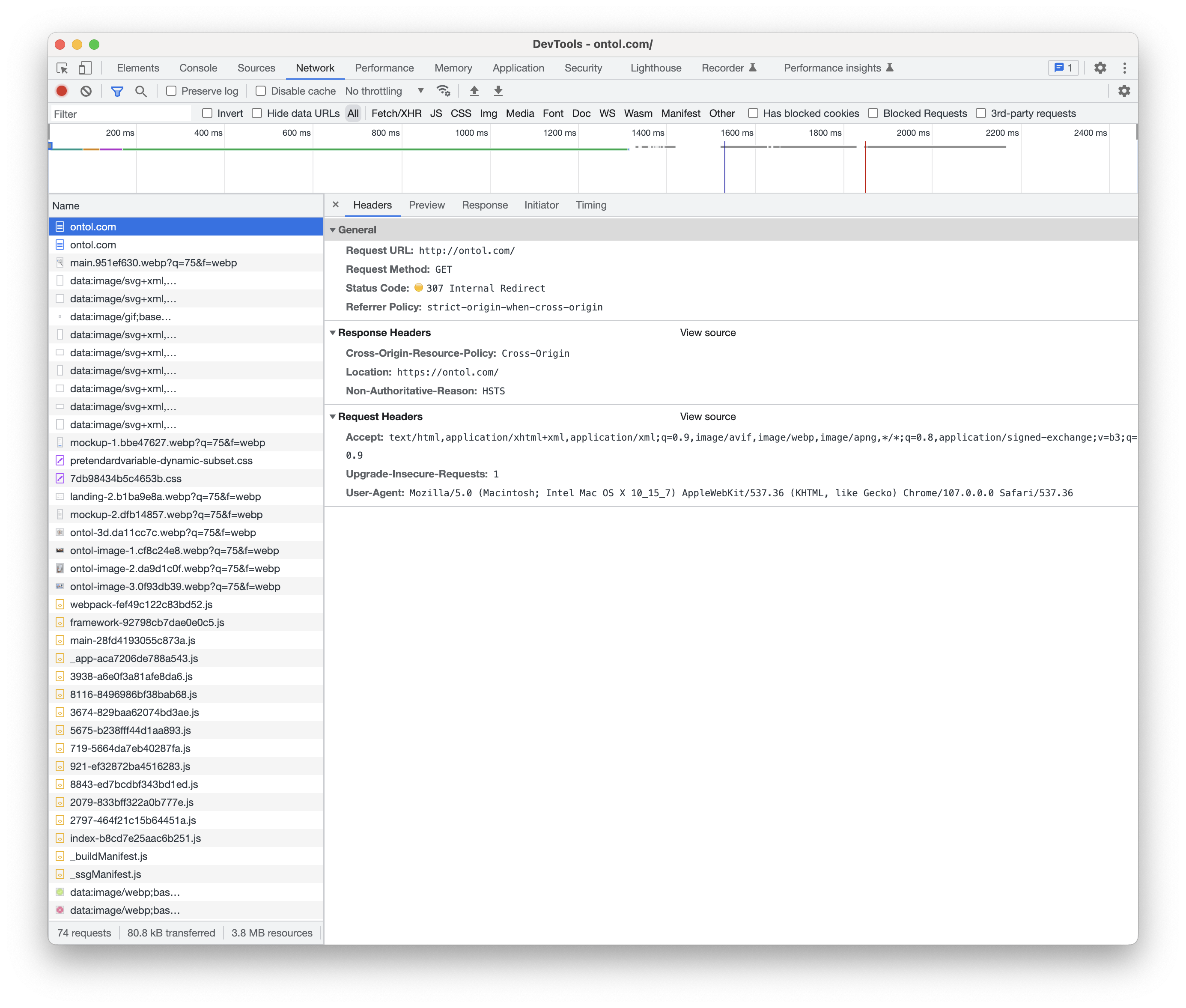
Task: Filter requests by Img type
Action: pos(488,113)
